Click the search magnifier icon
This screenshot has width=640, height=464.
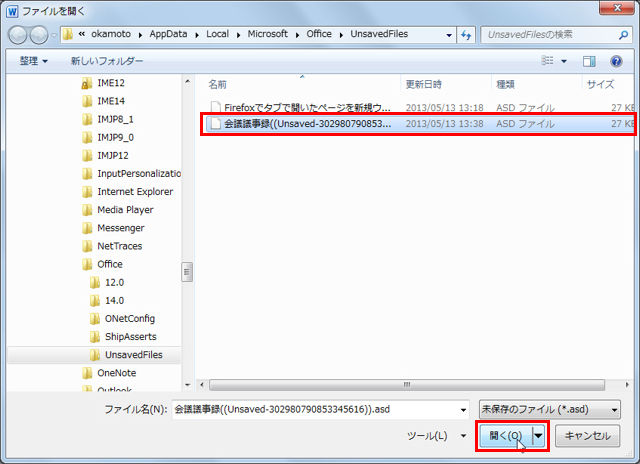(x=623, y=35)
